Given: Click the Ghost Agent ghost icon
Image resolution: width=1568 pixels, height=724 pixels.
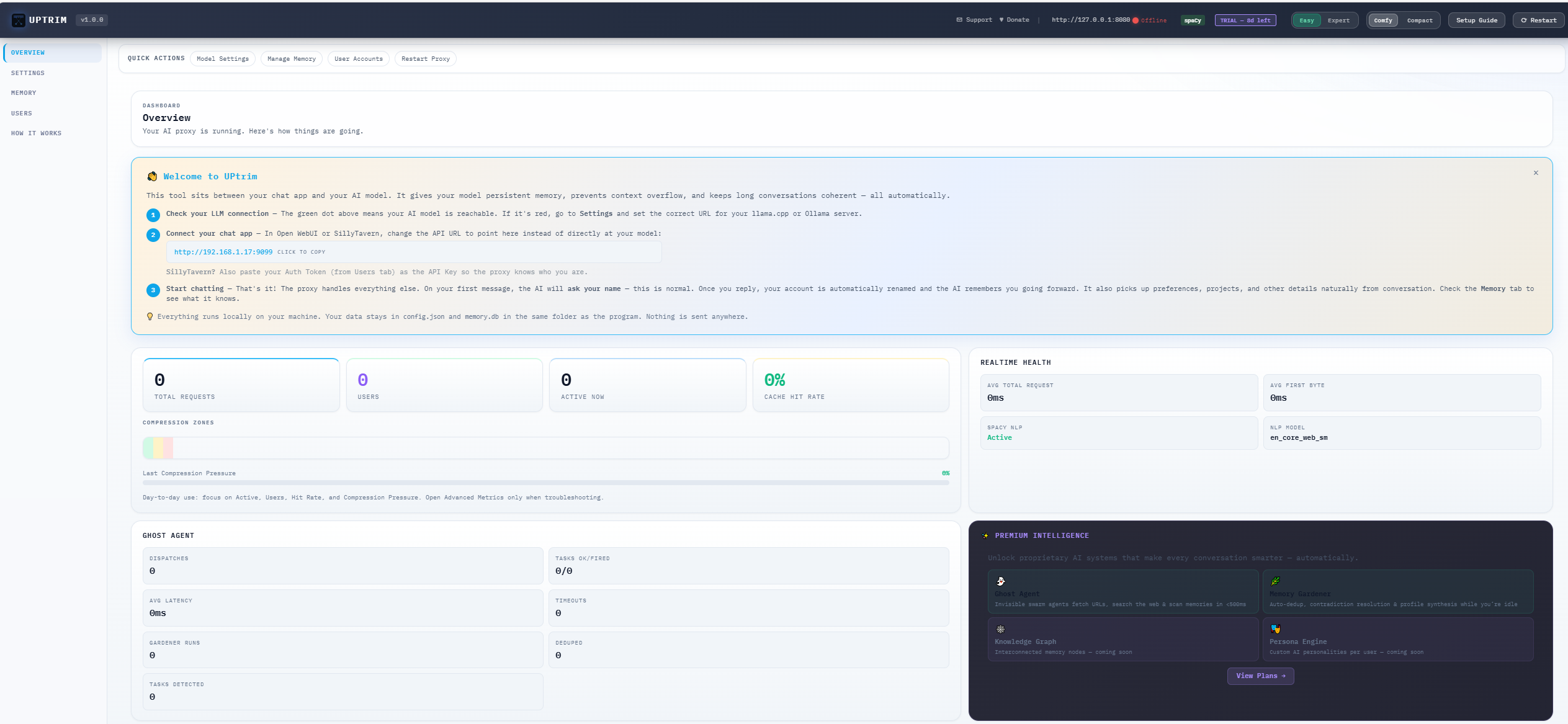Looking at the screenshot, I should [1000, 581].
